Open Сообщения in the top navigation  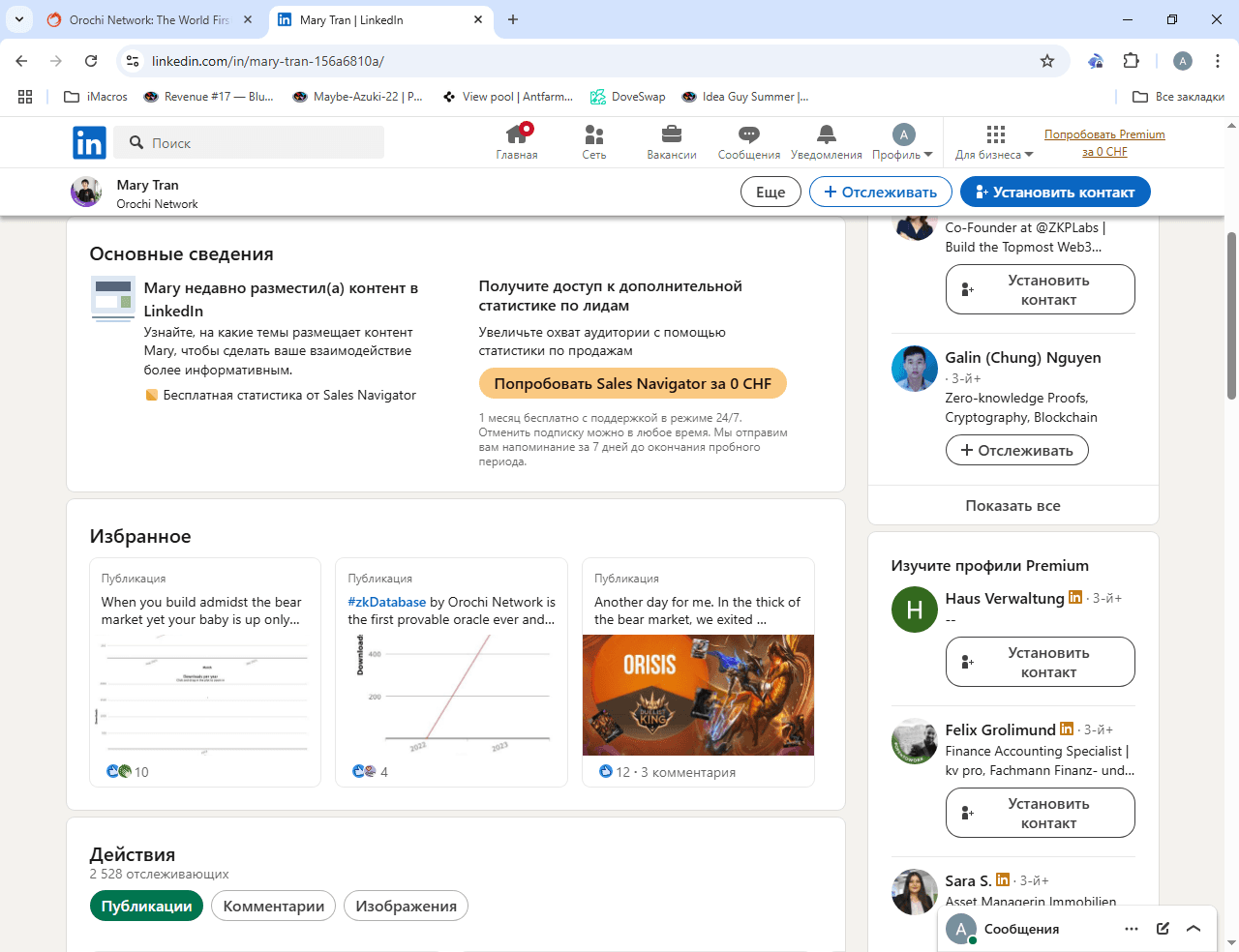748,142
